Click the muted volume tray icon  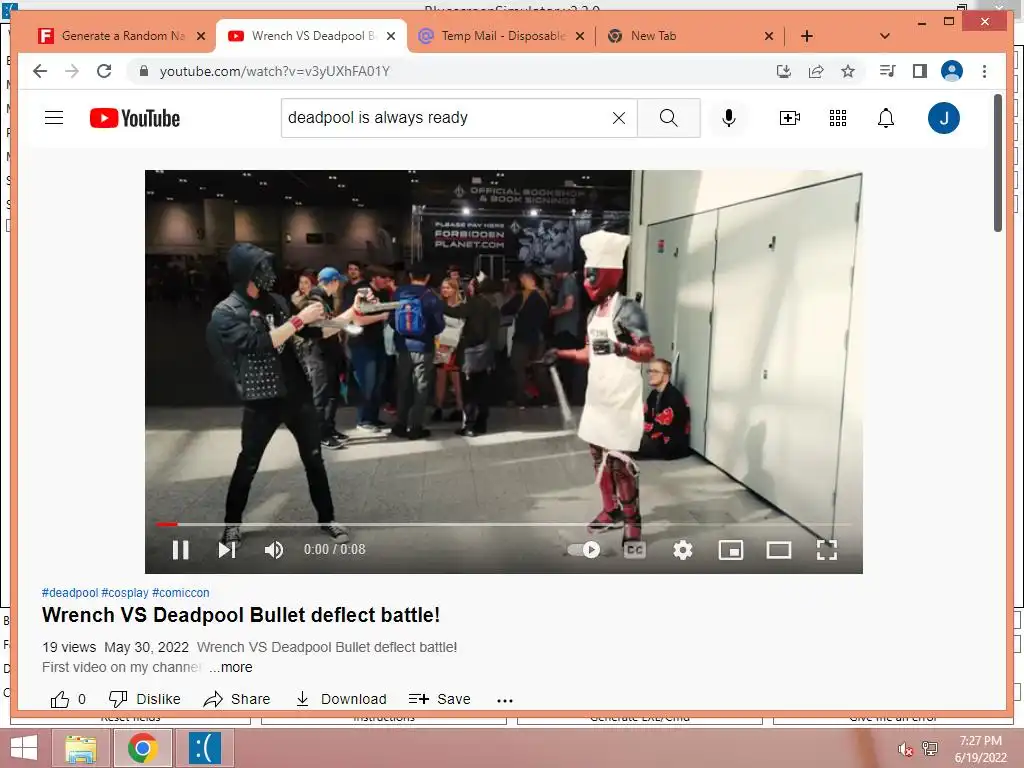pos(905,749)
